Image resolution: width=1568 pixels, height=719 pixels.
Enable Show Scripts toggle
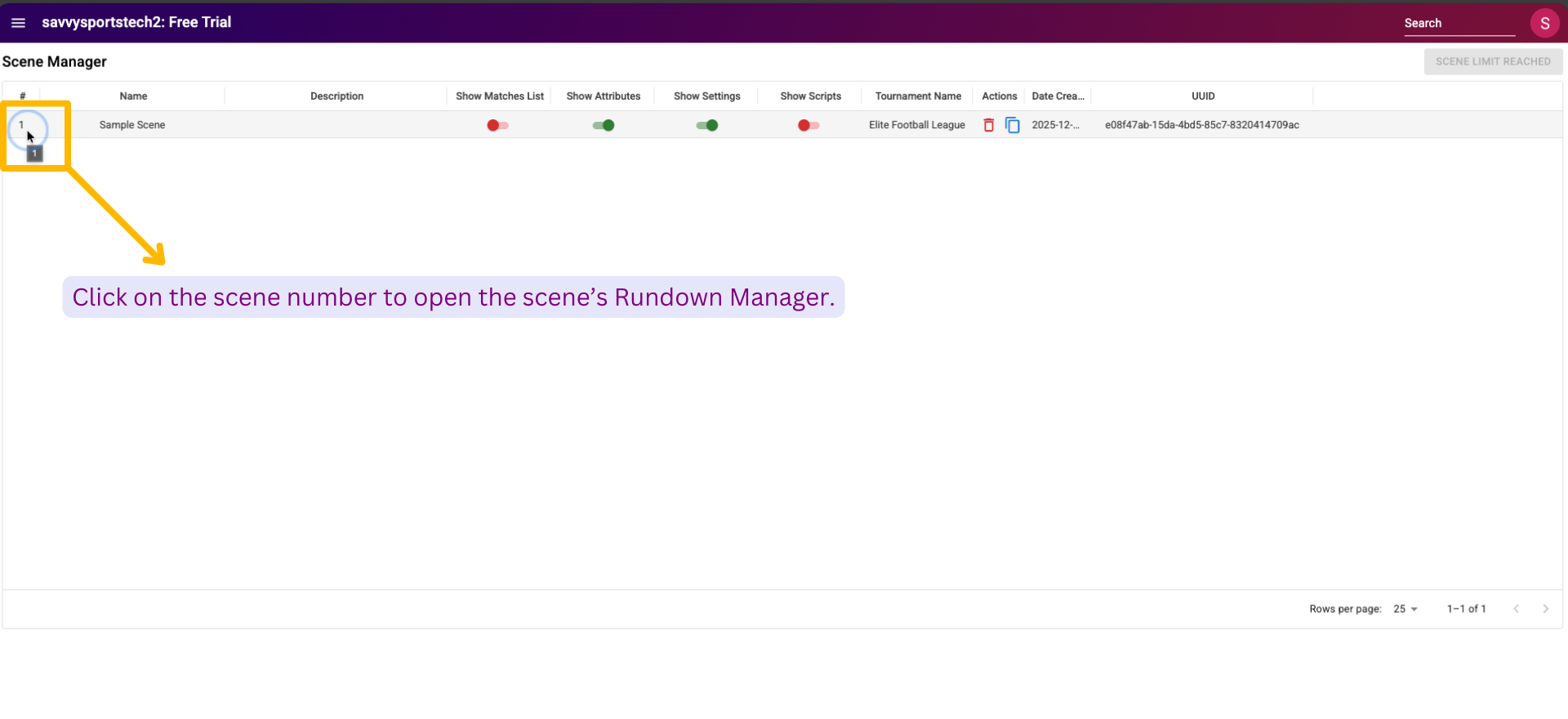coord(808,125)
